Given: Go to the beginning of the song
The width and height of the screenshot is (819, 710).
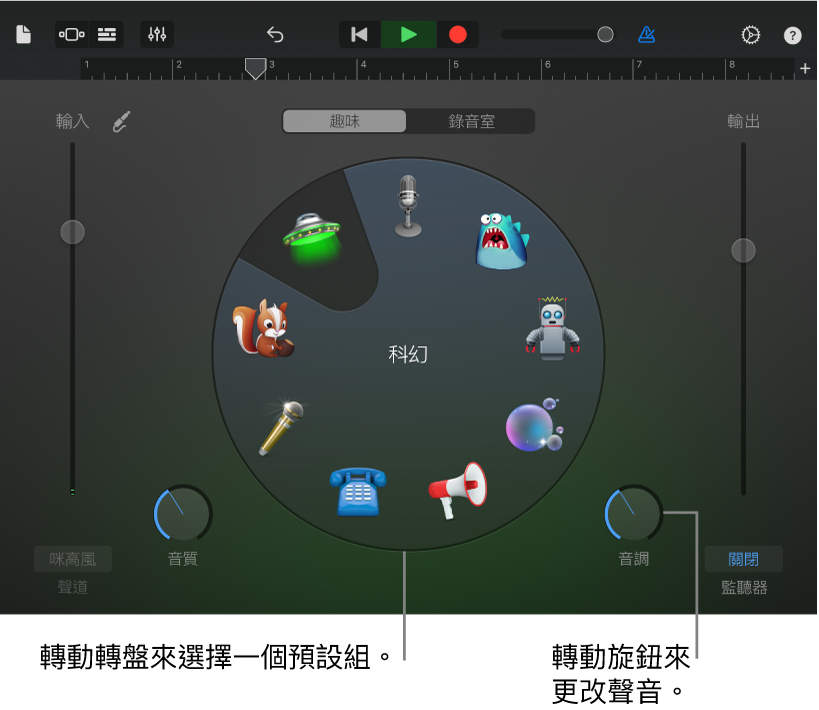Looking at the screenshot, I should (x=359, y=34).
